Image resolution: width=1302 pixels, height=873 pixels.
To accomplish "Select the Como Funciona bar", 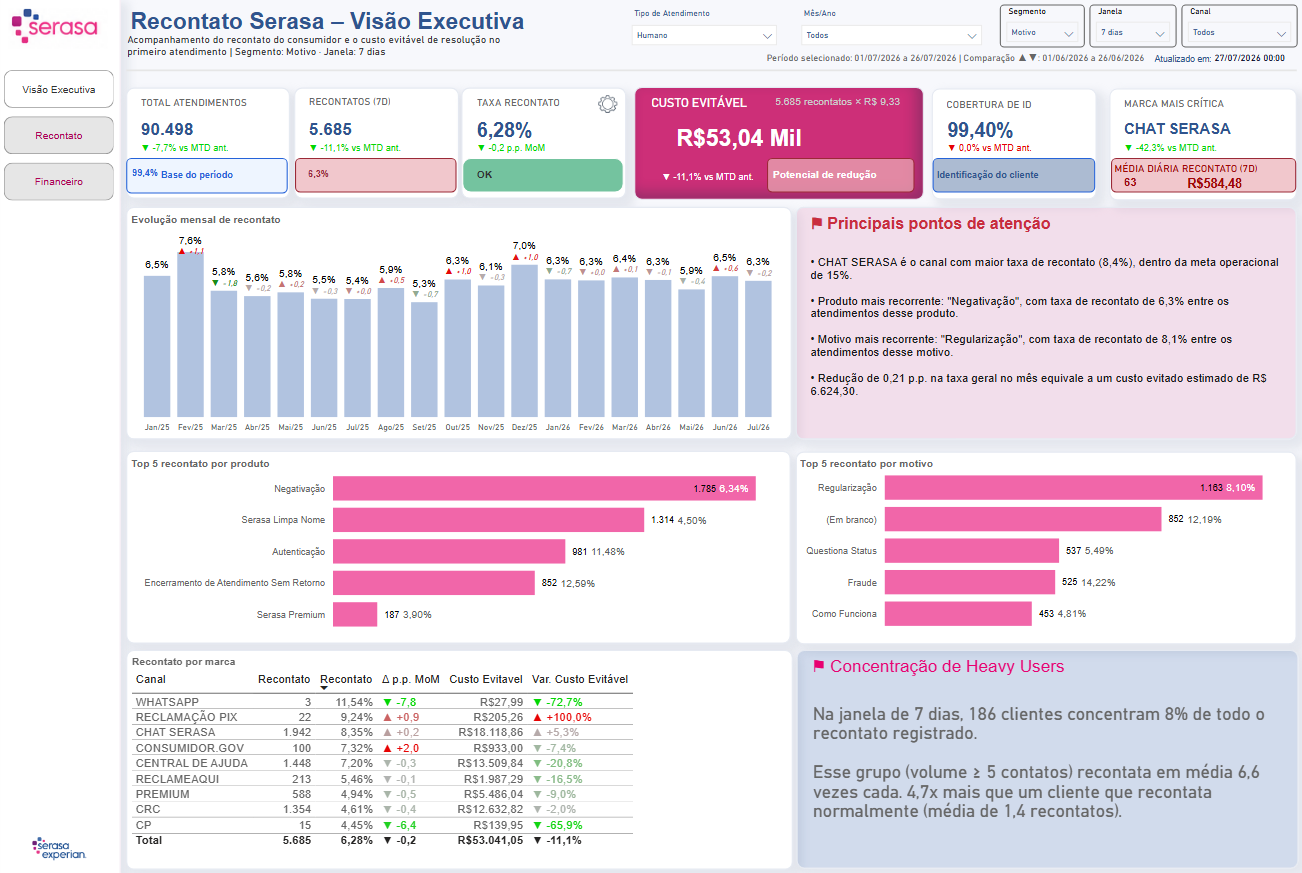I will (x=958, y=613).
